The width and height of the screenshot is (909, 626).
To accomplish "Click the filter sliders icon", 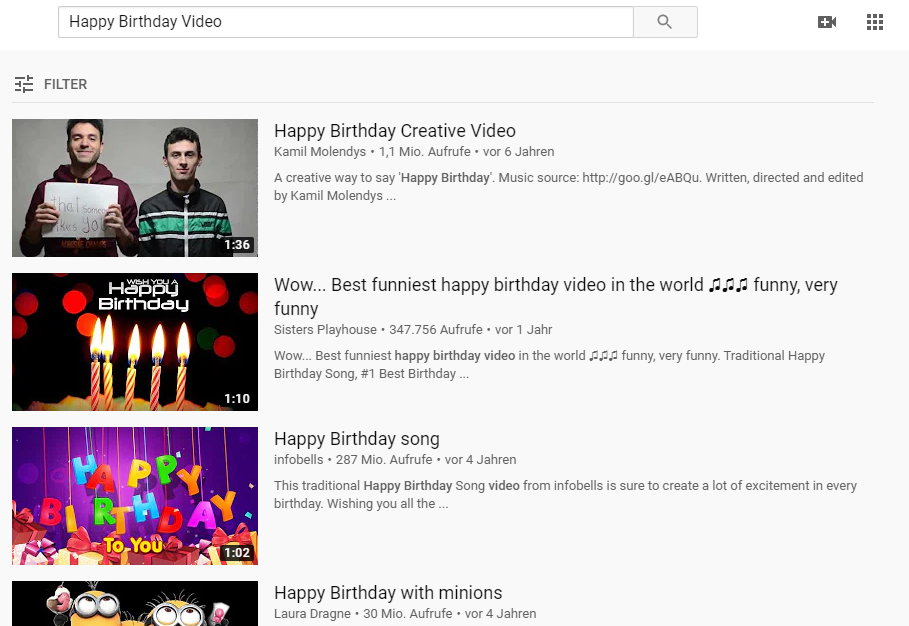I will 24,84.
